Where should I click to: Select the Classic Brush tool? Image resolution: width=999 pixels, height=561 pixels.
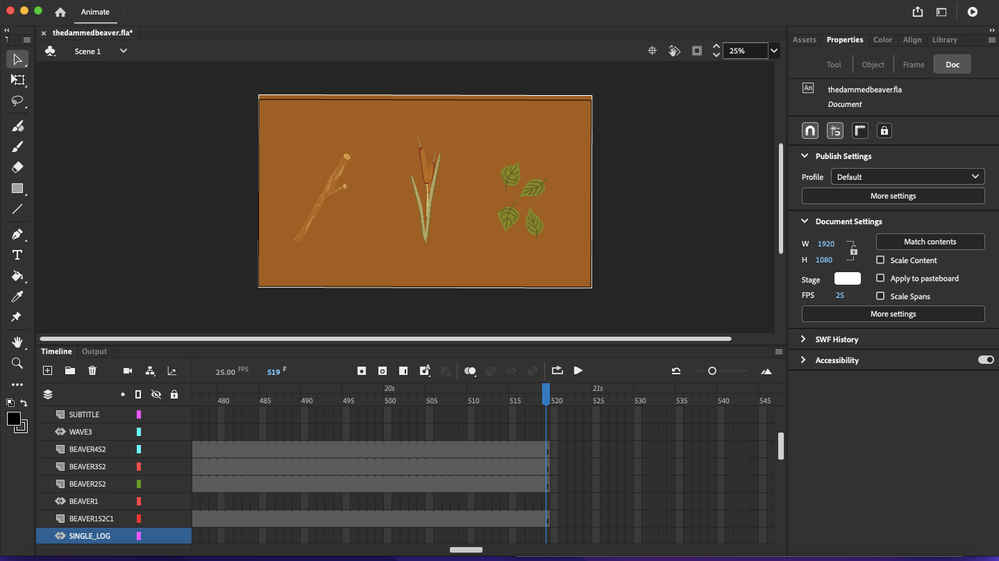pyautogui.click(x=17, y=146)
